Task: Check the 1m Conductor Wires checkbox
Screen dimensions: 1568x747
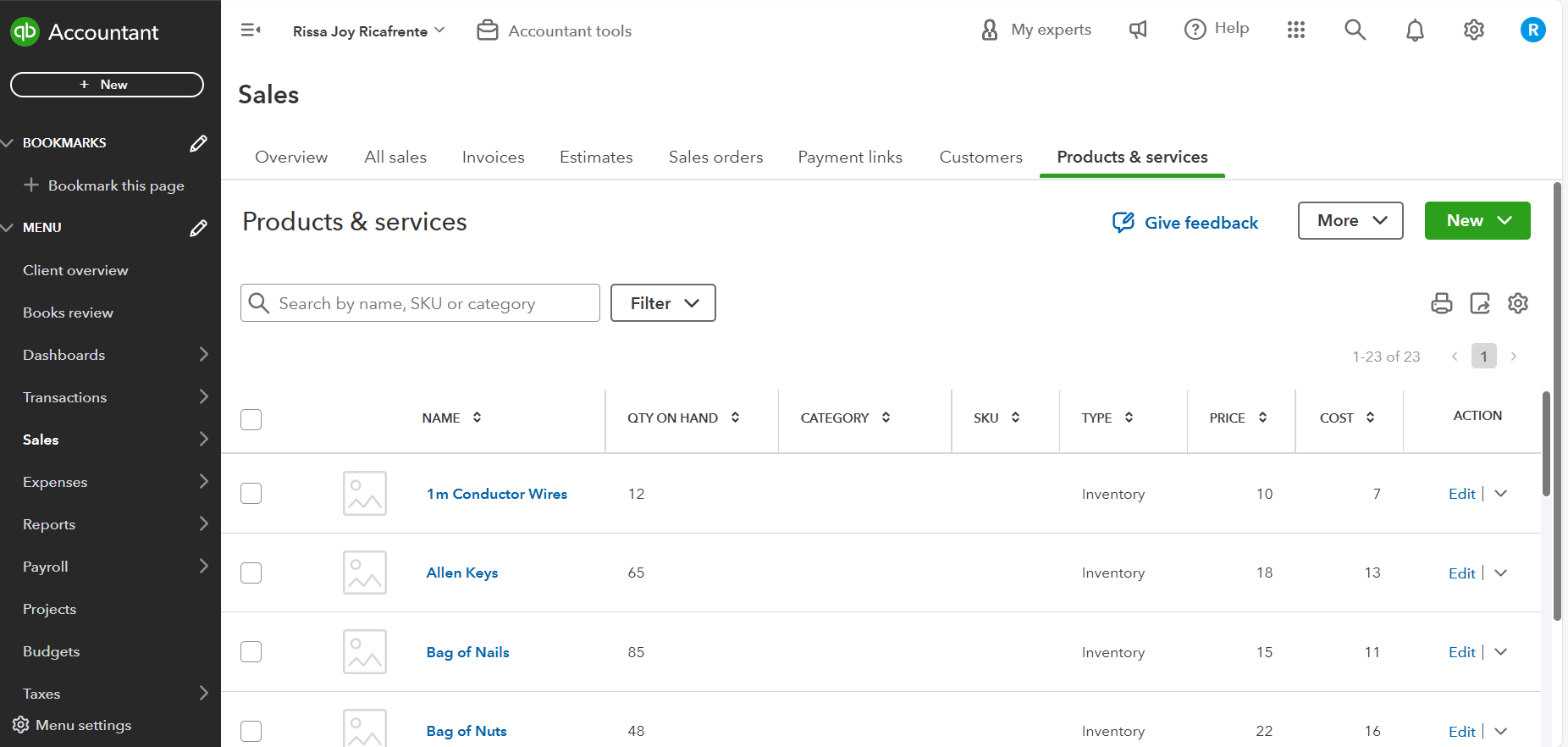Action: click(251, 493)
